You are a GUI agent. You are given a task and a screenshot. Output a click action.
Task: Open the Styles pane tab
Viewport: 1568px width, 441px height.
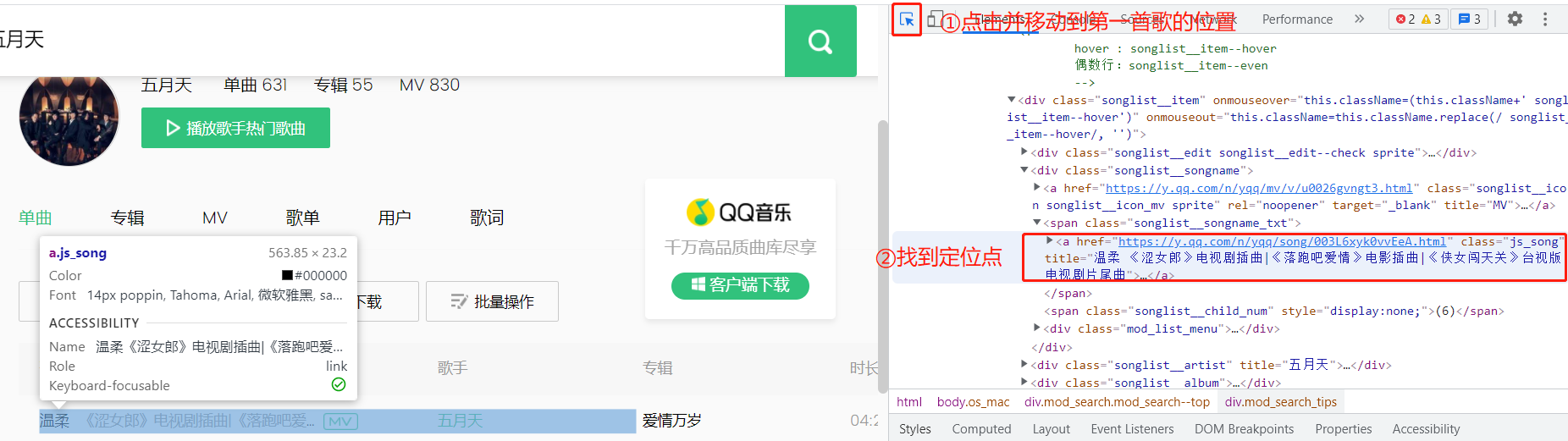coord(914,429)
